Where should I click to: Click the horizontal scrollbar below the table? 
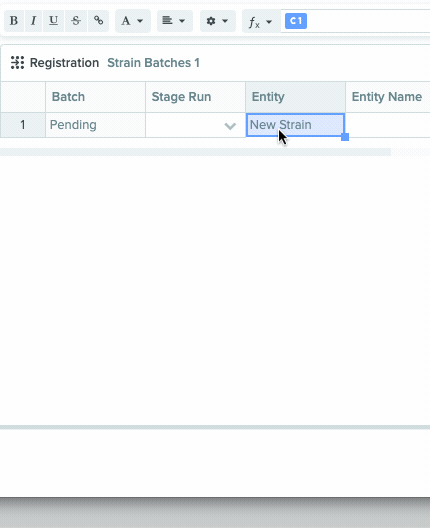195,152
